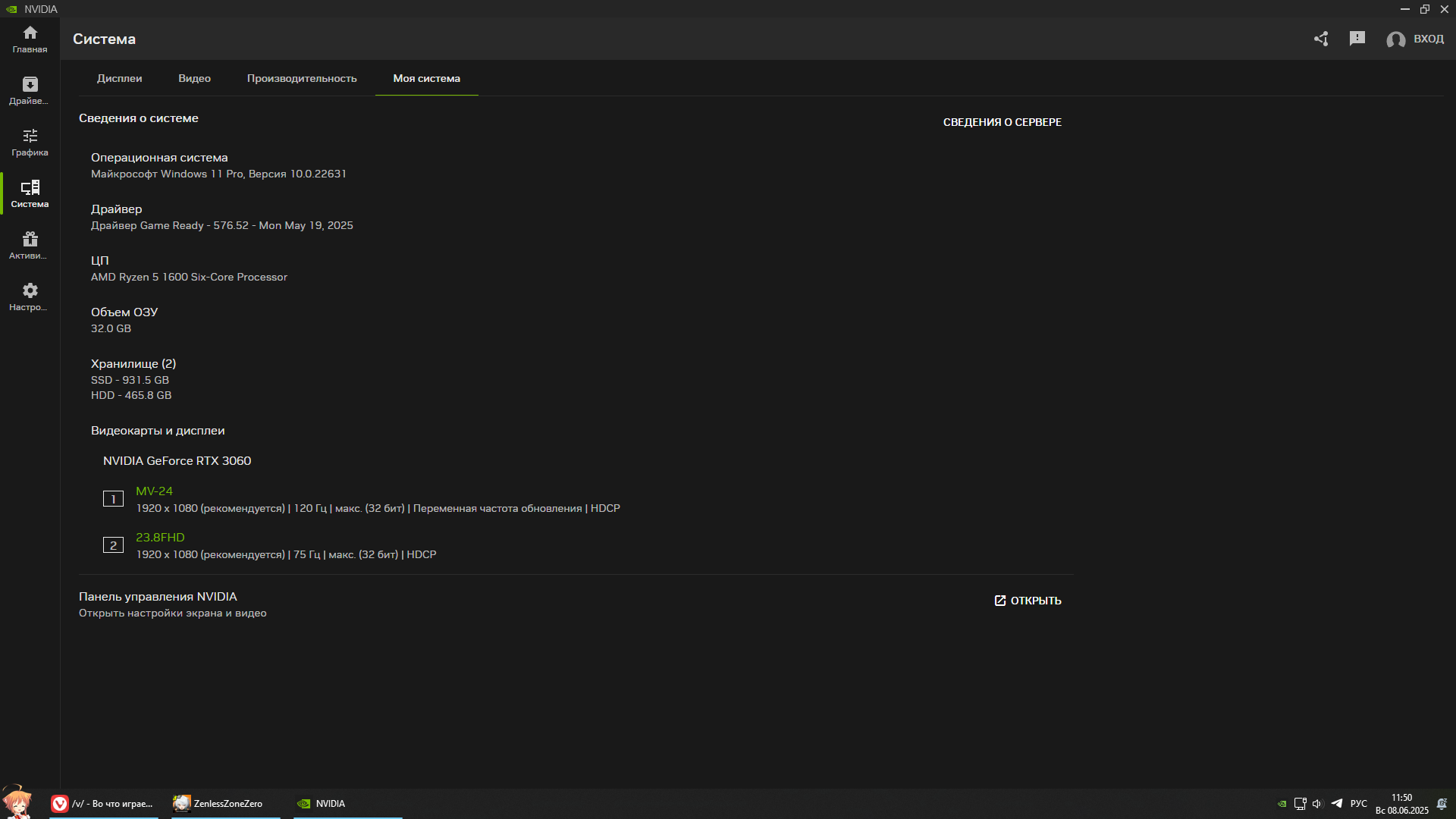Click the 23.8FHD monitor name
Screen dimensions: 1456x819
point(160,538)
